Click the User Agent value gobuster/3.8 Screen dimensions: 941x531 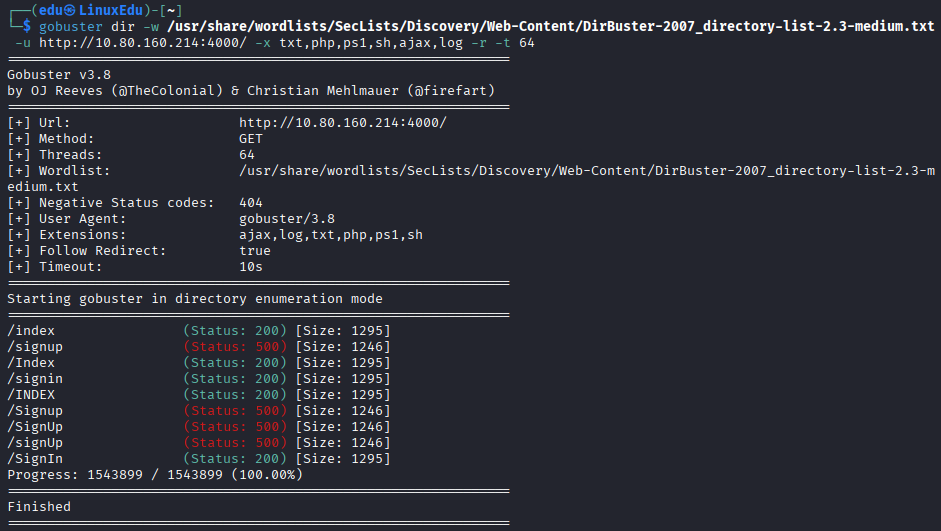pos(287,218)
